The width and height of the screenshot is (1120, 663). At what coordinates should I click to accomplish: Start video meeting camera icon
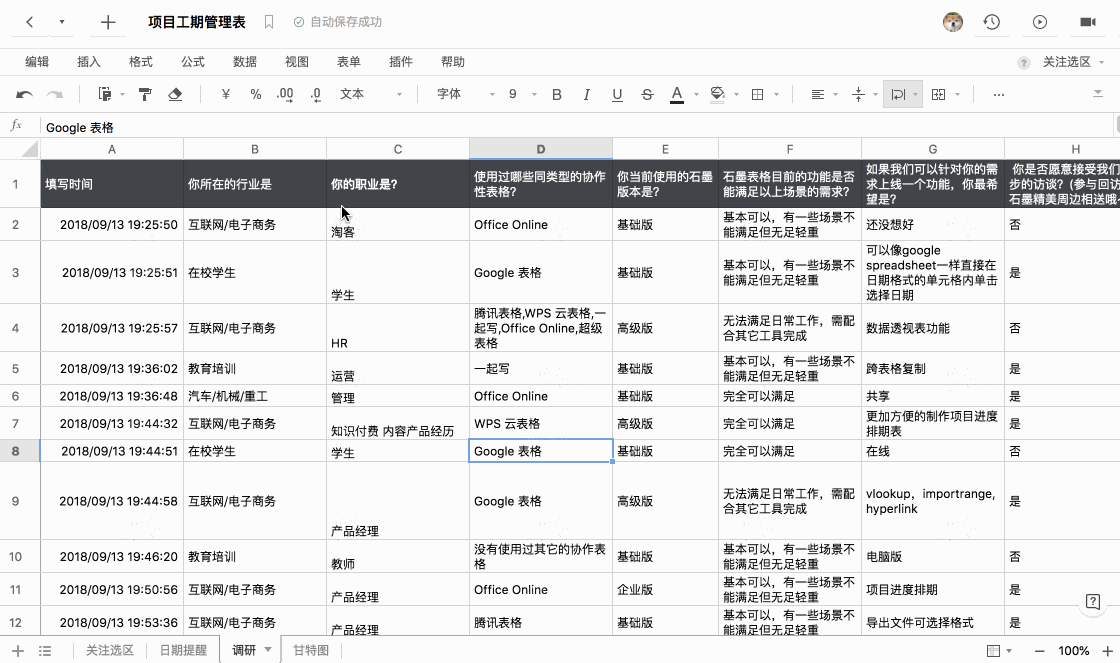1088,22
